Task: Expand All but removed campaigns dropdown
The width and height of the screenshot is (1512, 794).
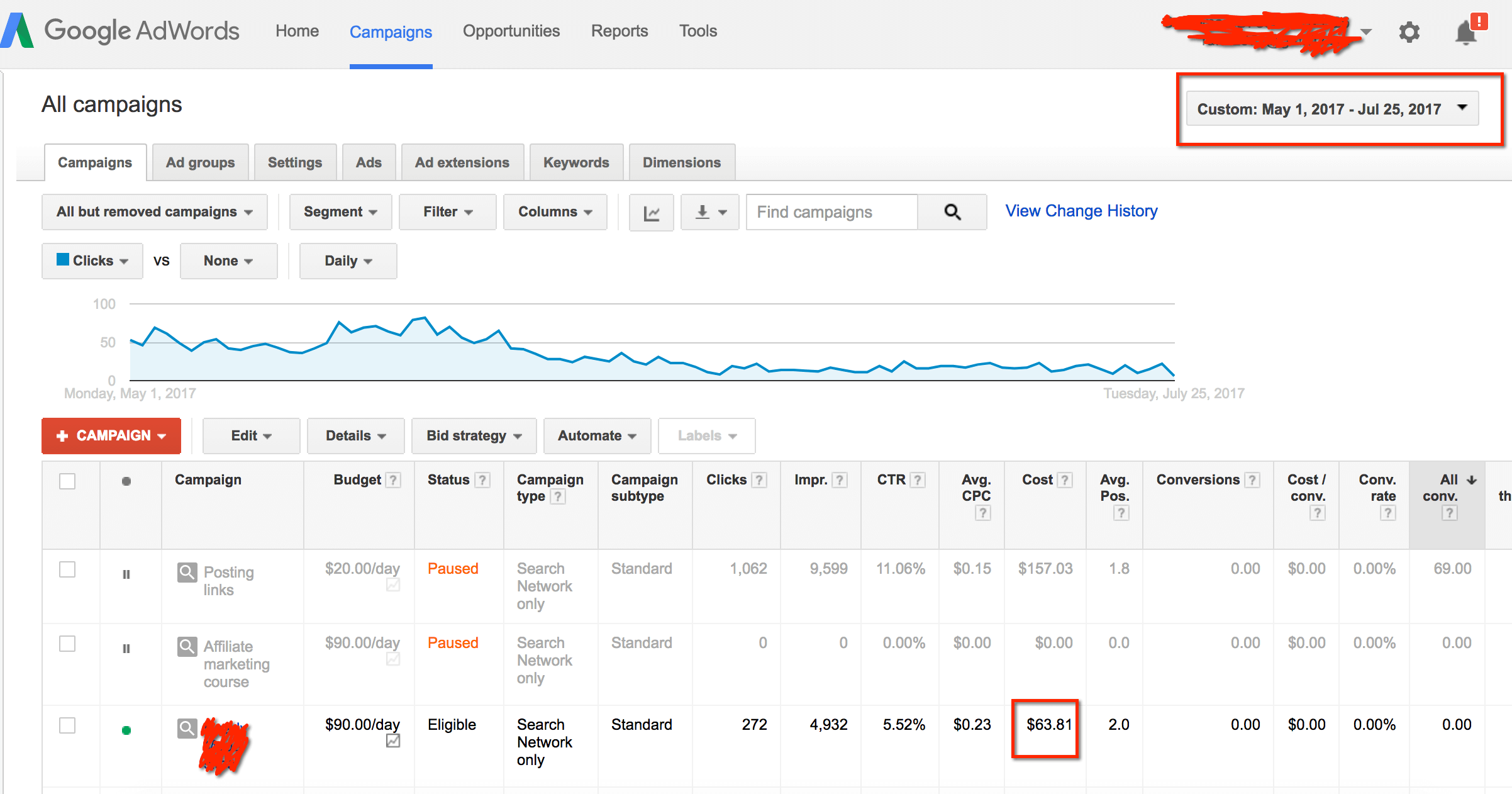Action: click(155, 212)
